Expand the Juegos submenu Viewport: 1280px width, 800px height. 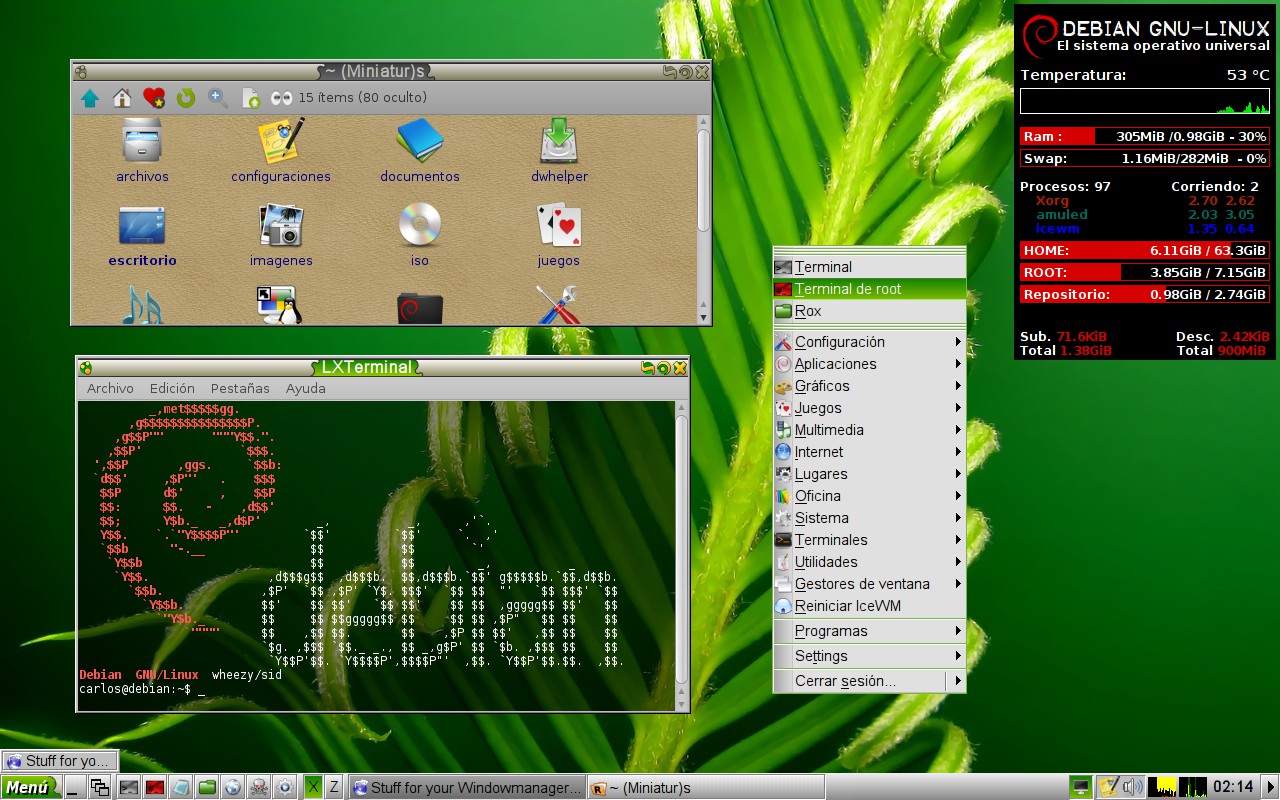[869, 408]
